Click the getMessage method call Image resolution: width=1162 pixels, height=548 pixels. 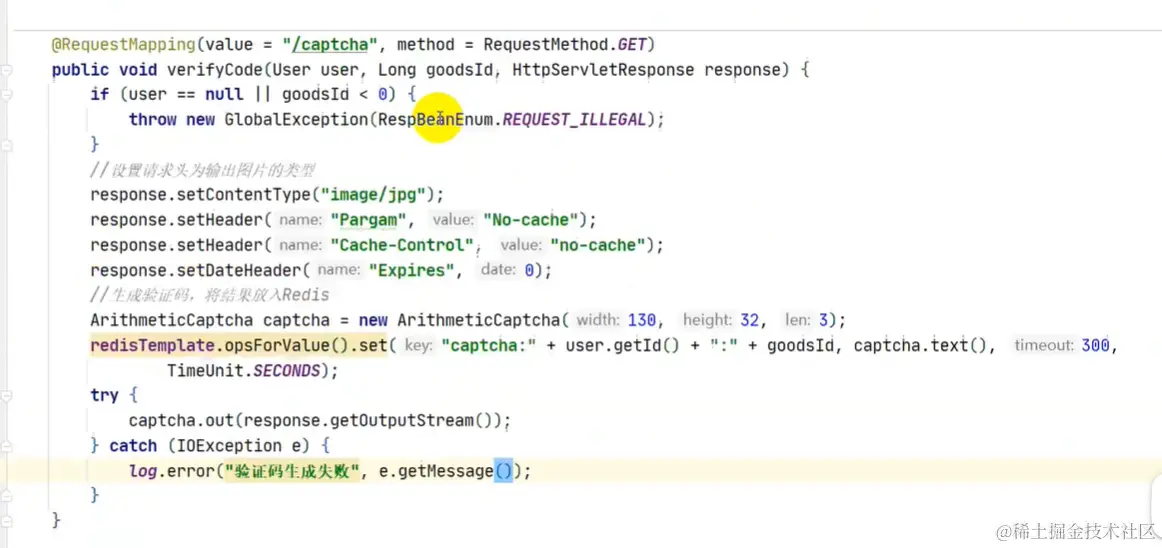coord(445,471)
